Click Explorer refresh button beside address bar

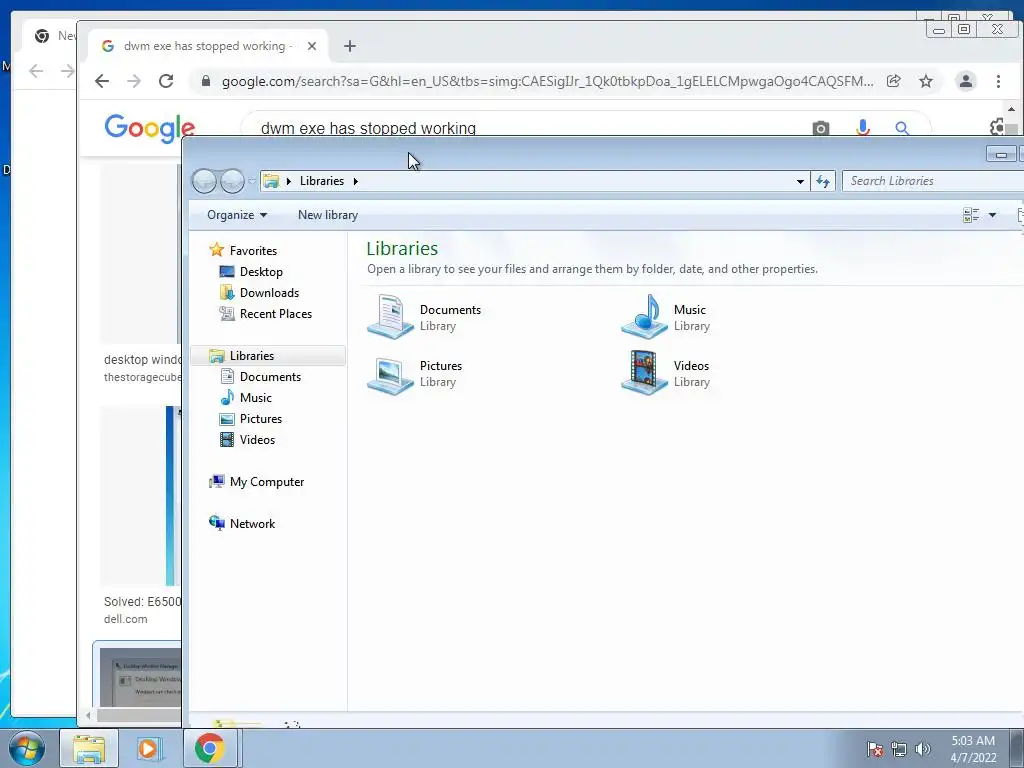coord(823,181)
